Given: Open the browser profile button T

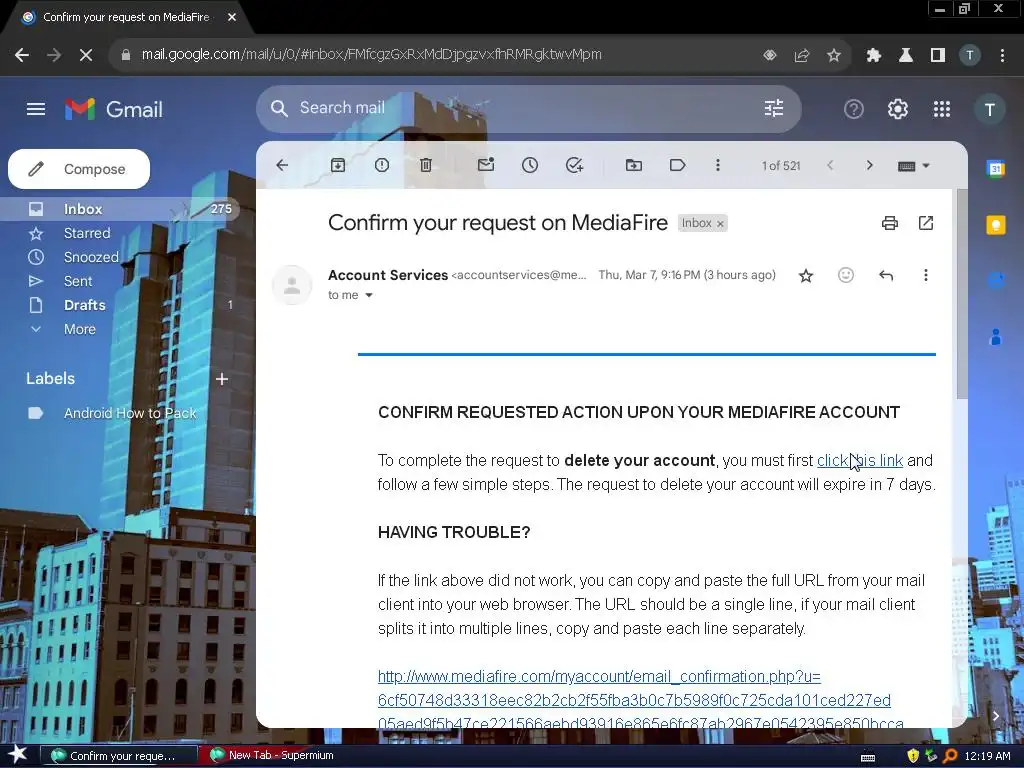Looking at the screenshot, I should click(970, 56).
